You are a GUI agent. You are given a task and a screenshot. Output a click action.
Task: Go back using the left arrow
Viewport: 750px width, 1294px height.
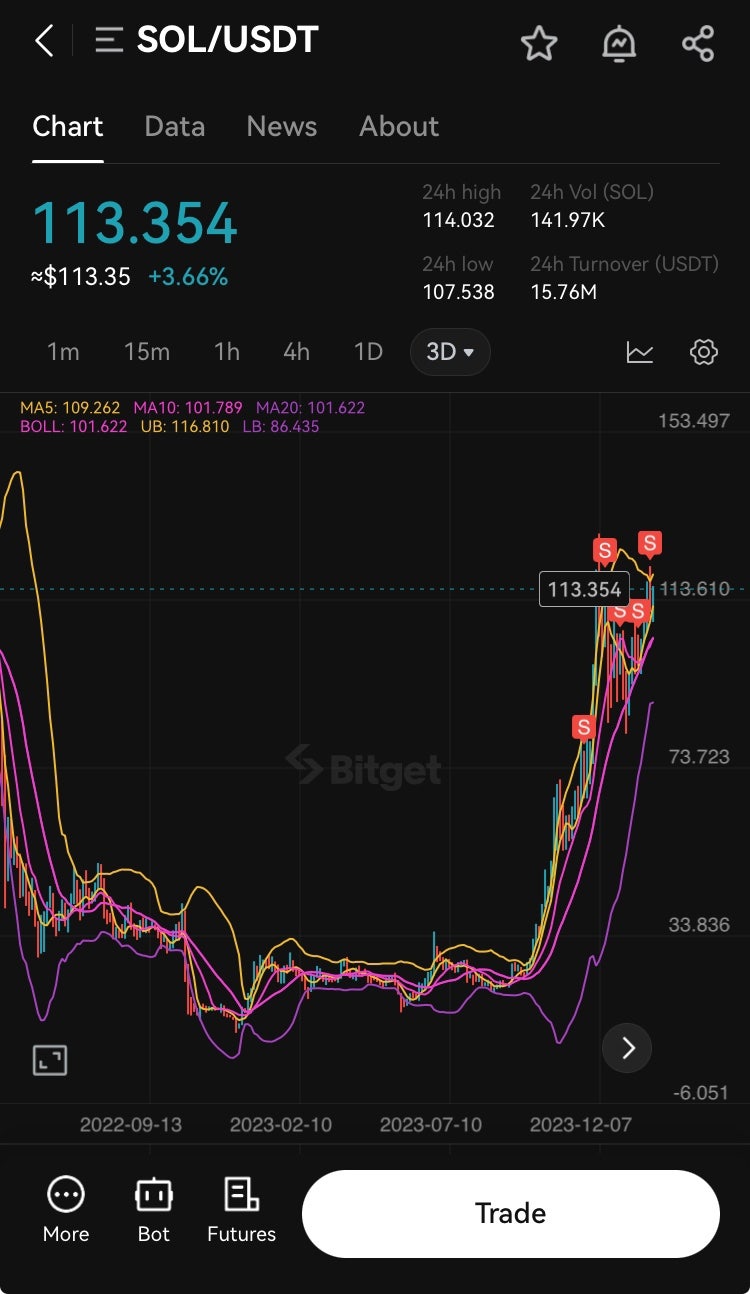[44, 41]
